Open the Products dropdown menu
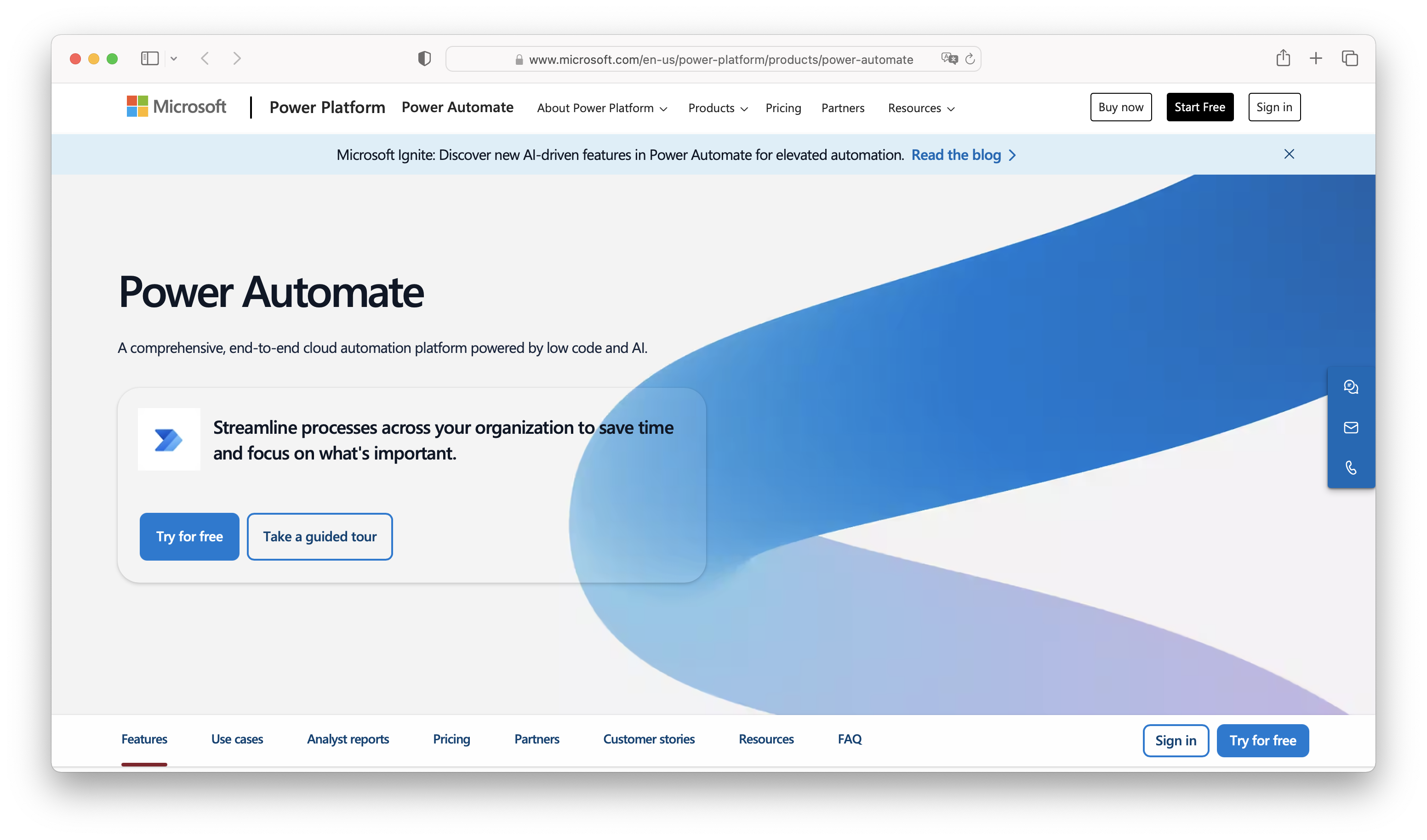 (x=718, y=108)
